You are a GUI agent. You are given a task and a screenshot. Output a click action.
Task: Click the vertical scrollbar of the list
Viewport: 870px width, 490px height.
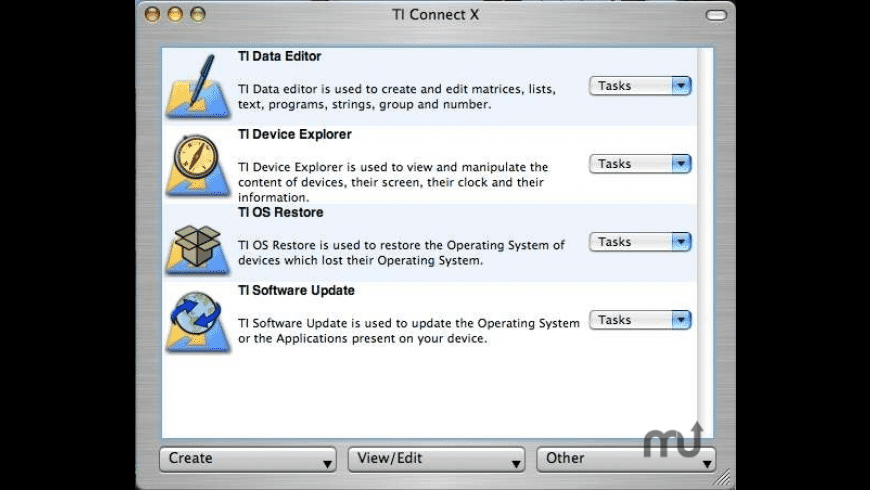click(x=705, y=243)
